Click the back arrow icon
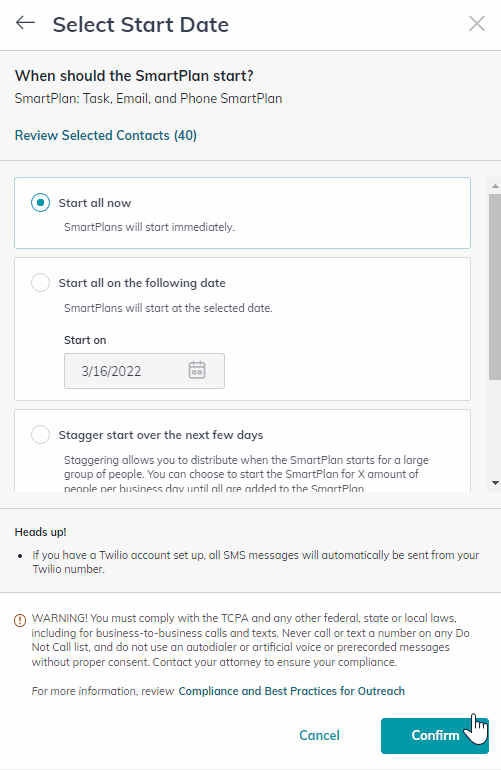 (x=25, y=23)
